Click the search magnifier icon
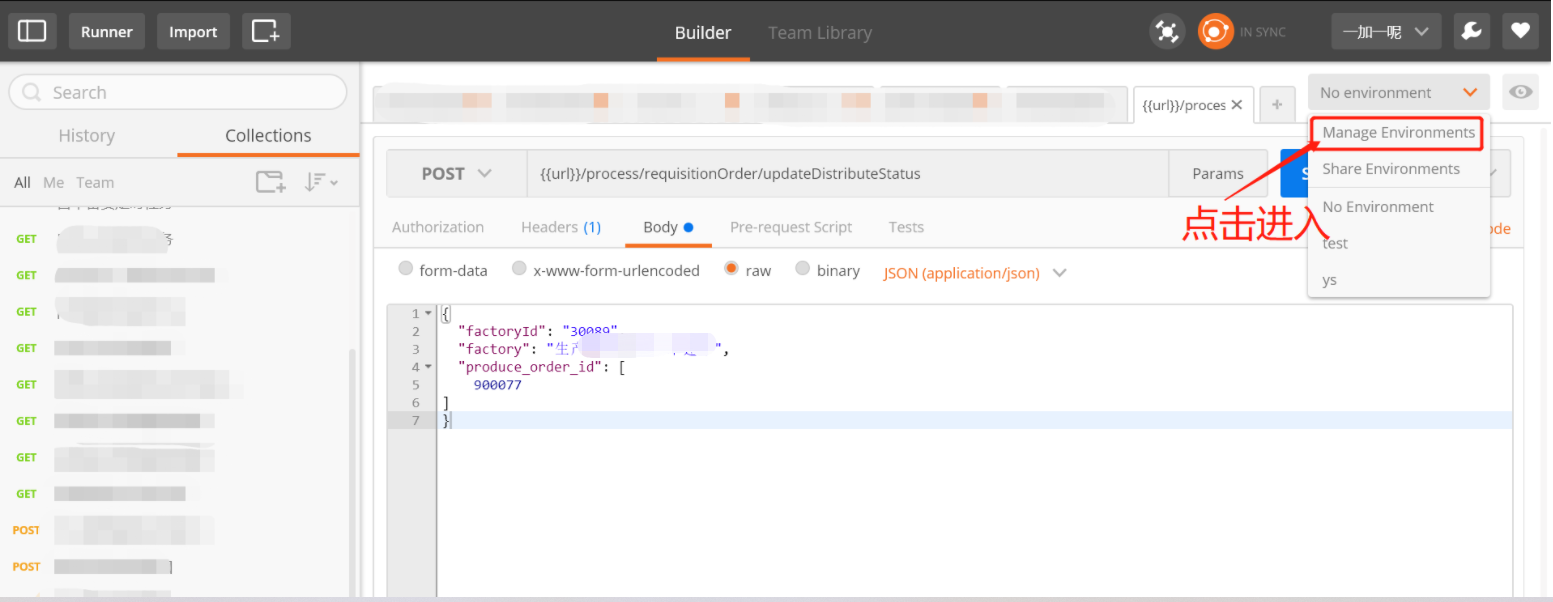 (x=32, y=92)
